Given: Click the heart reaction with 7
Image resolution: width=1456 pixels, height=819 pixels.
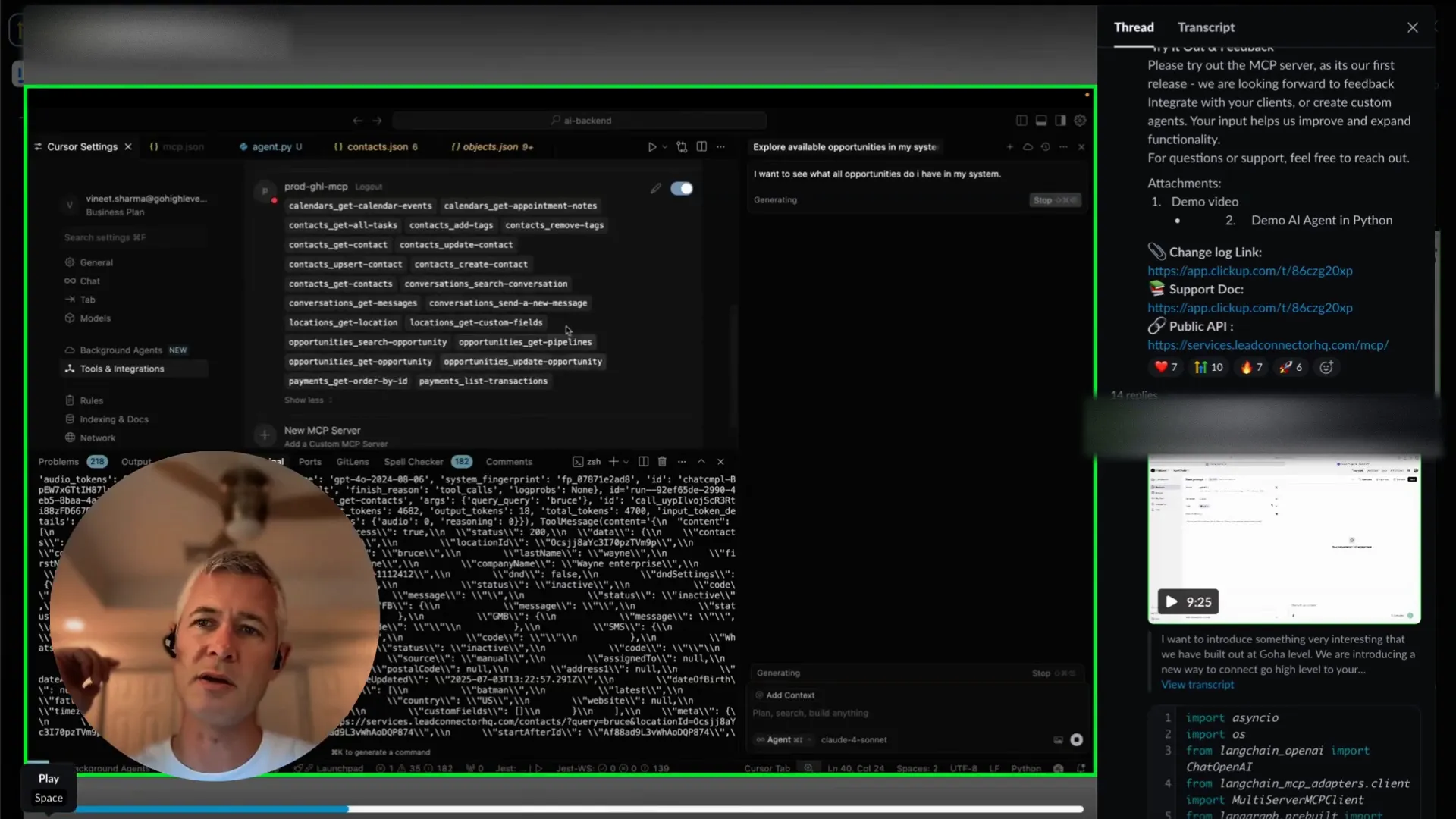Looking at the screenshot, I should (1166, 367).
